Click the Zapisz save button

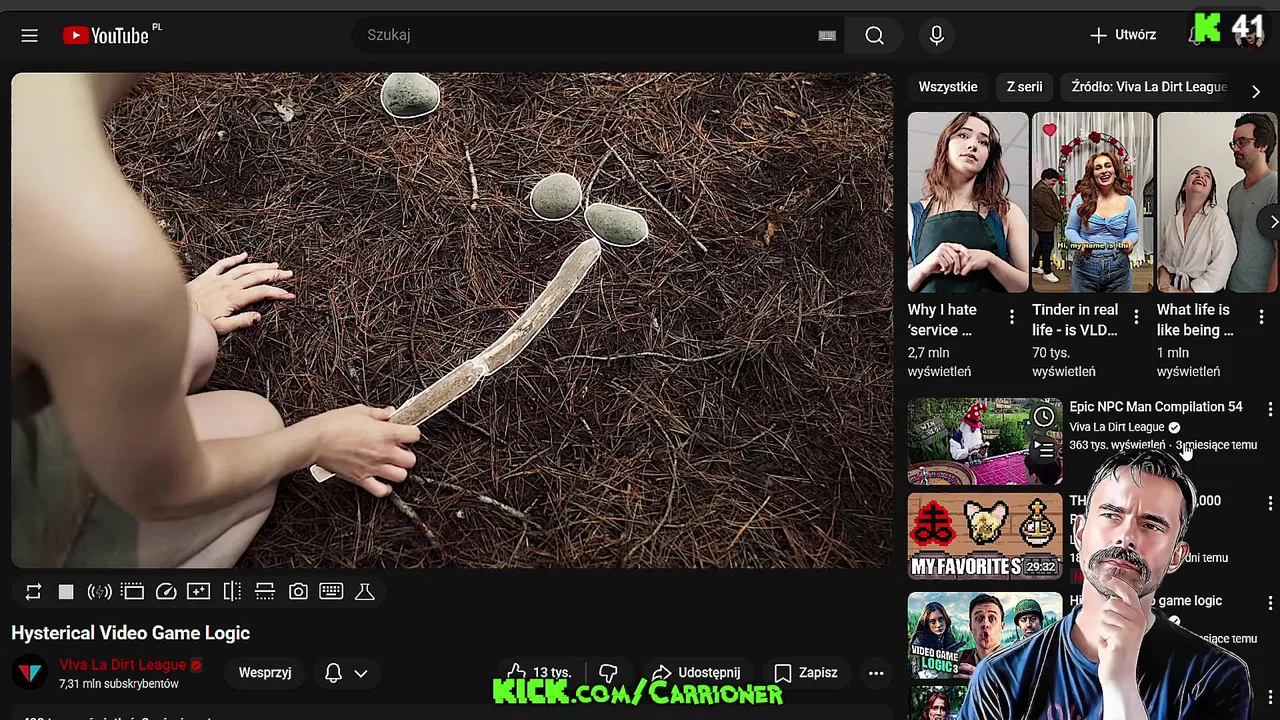806,673
